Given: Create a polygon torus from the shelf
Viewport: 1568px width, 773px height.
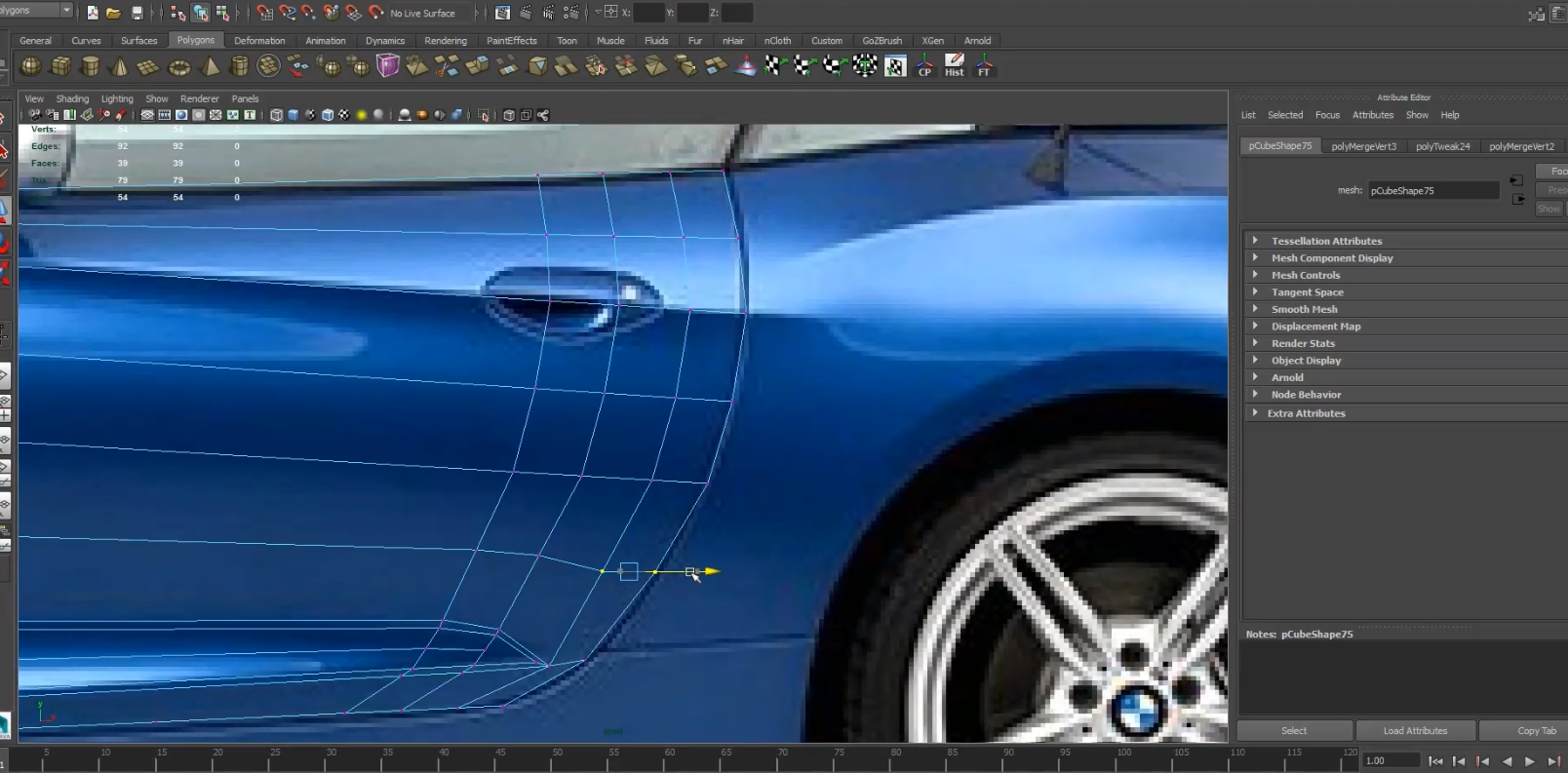Looking at the screenshot, I should (179, 67).
